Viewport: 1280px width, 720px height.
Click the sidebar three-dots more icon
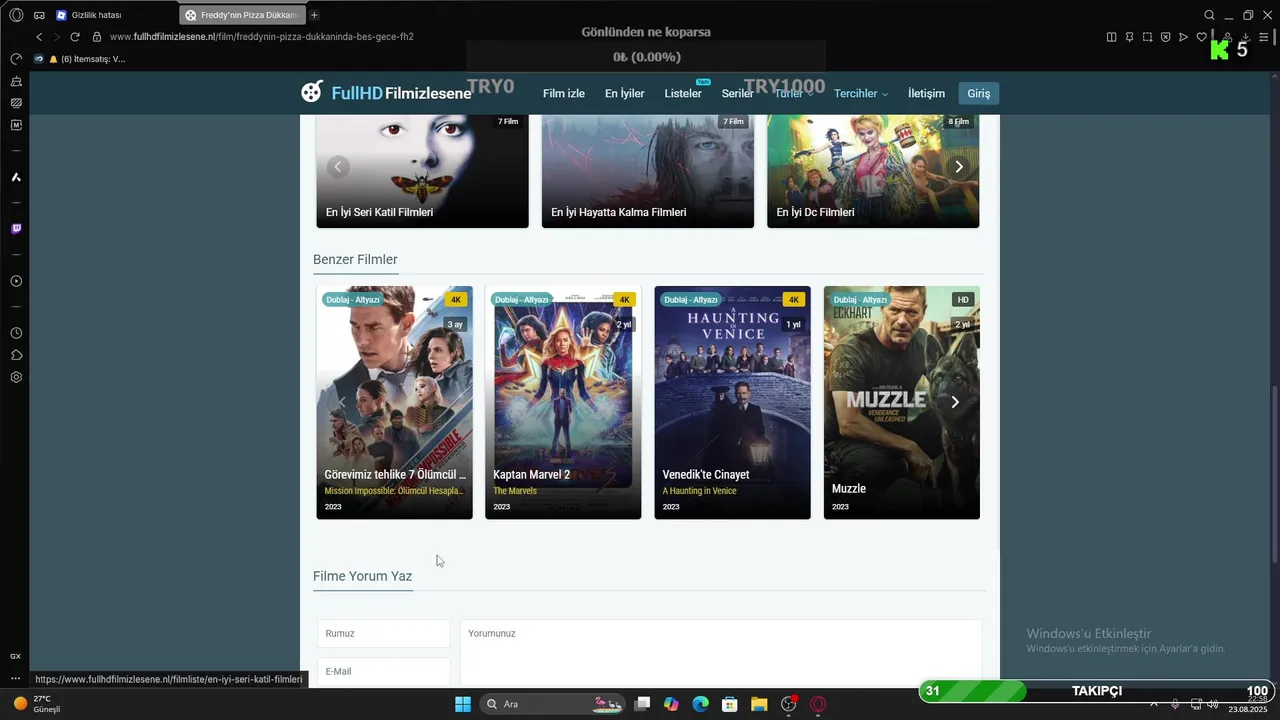[x=16, y=679]
